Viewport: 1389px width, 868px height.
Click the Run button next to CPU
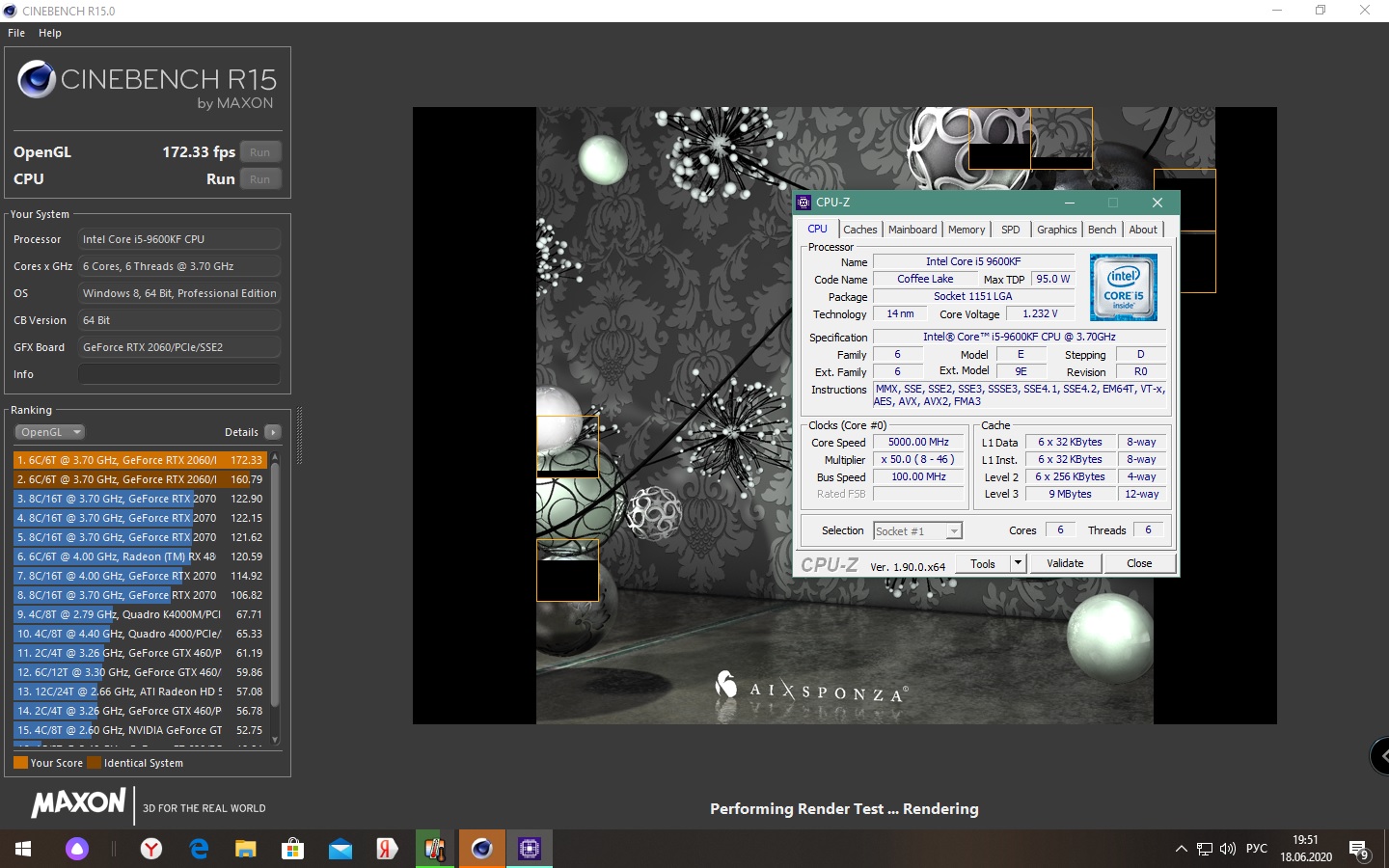[260, 179]
